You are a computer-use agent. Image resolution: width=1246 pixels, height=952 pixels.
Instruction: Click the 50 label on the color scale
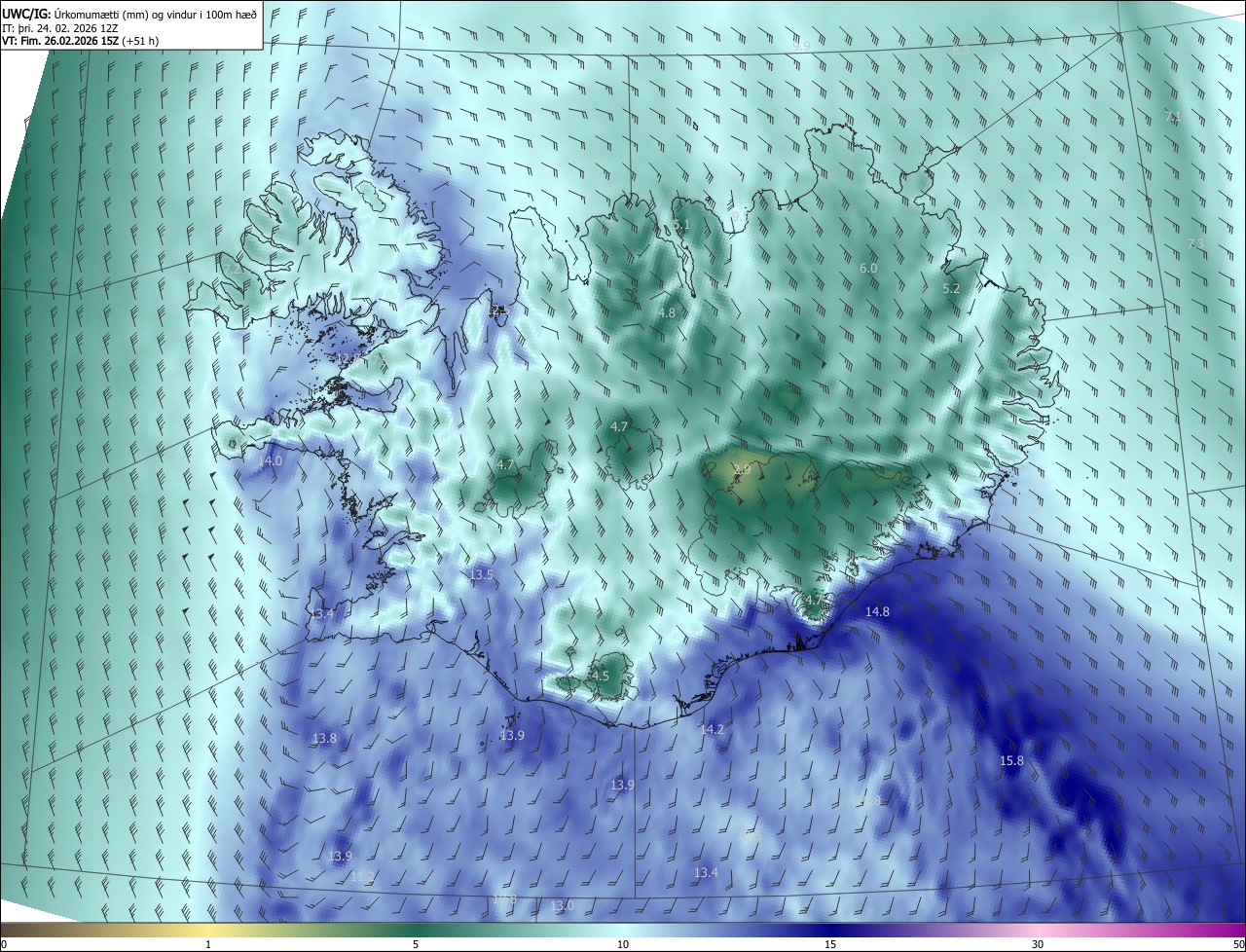pyautogui.click(x=1237, y=944)
